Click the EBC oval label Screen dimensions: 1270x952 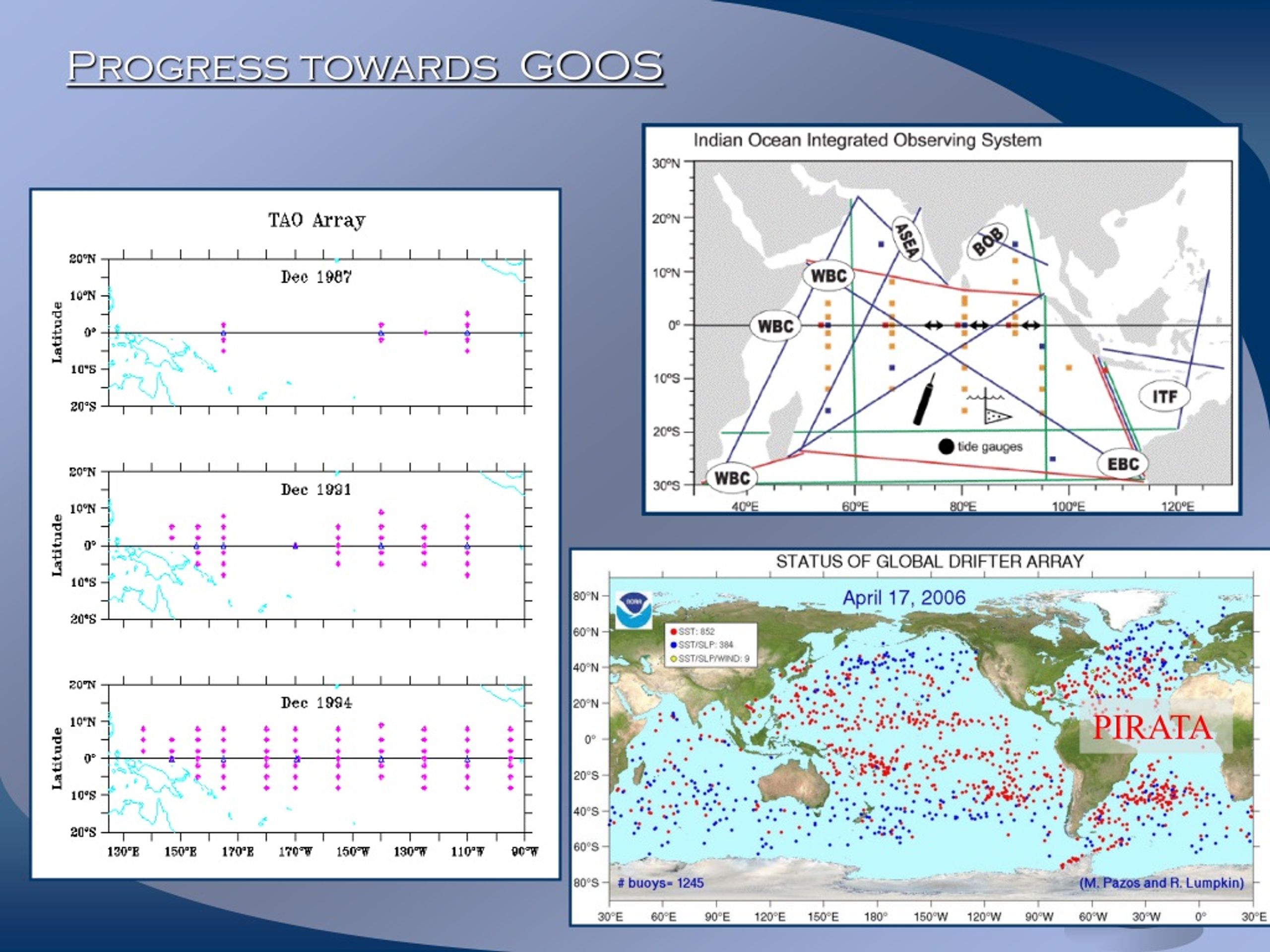1123,464
